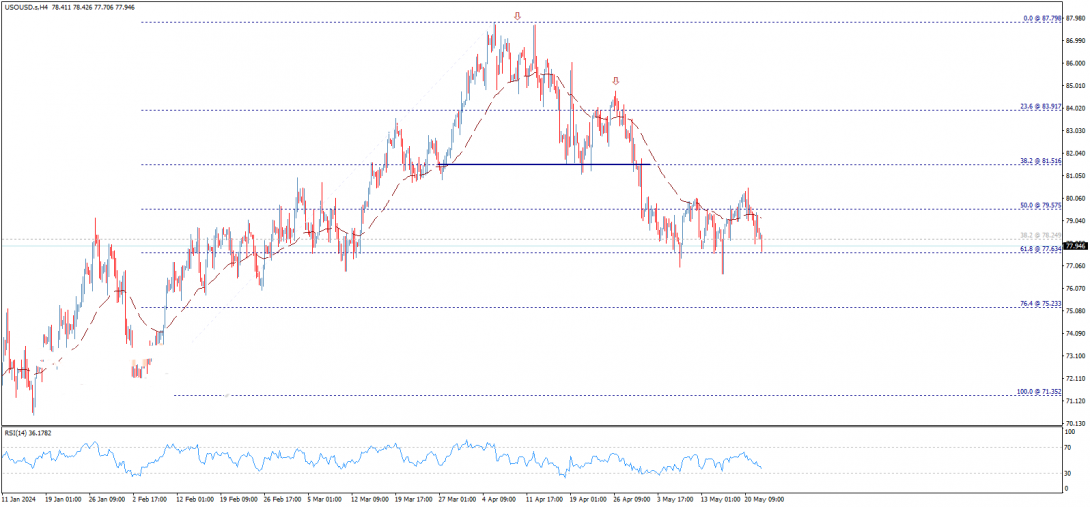Image resolution: width=1090 pixels, height=507 pixels.
Task: Click the 87.980 price axis value
Action: coord(1075,19)
